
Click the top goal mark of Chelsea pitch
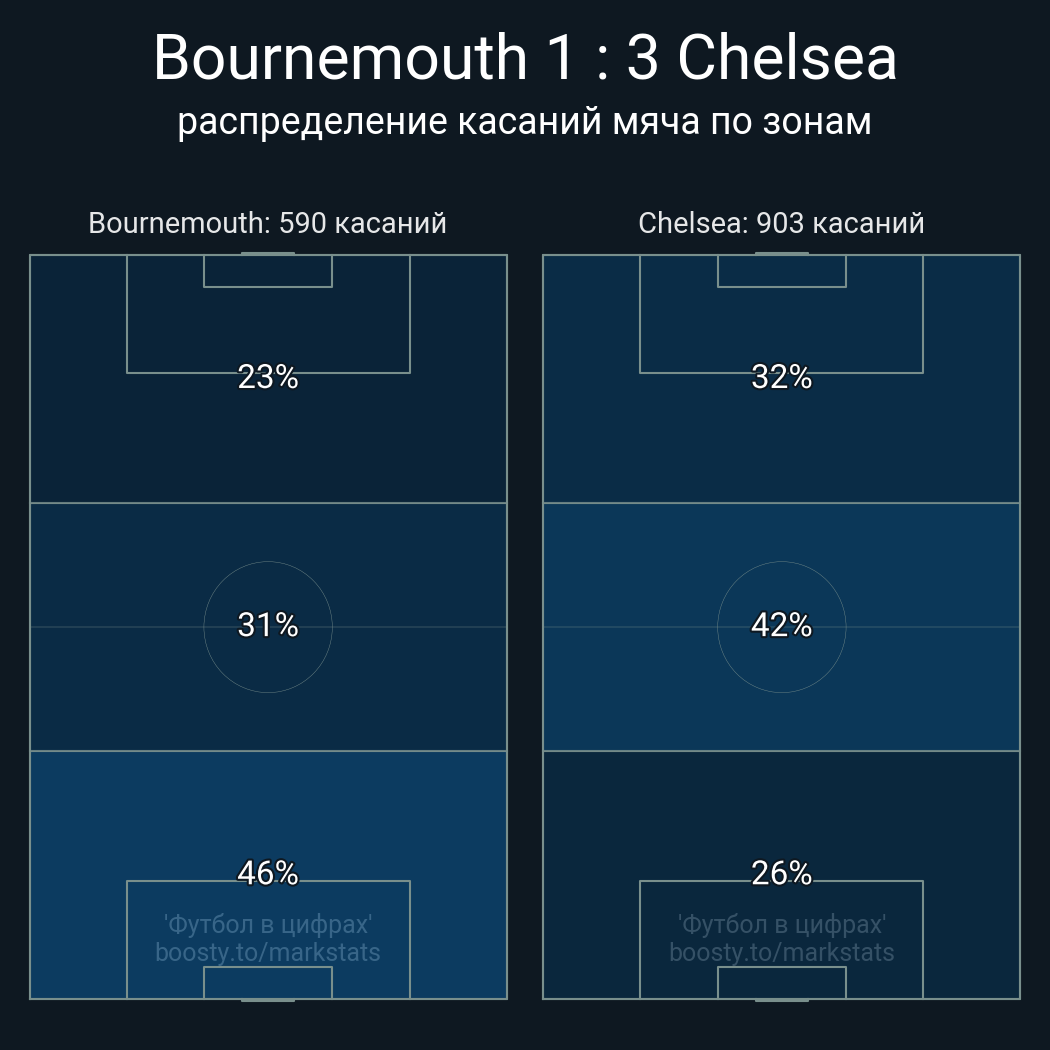[x=781, y=254]
